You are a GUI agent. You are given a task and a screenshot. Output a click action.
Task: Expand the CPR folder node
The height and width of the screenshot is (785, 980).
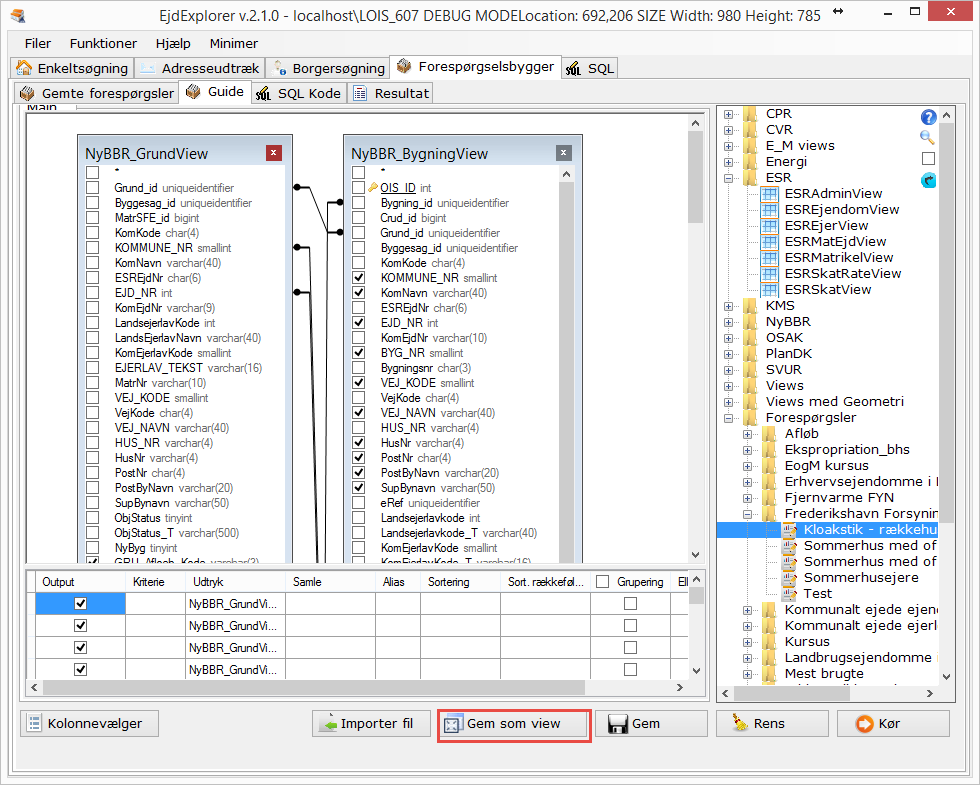[x=729, y=114]
